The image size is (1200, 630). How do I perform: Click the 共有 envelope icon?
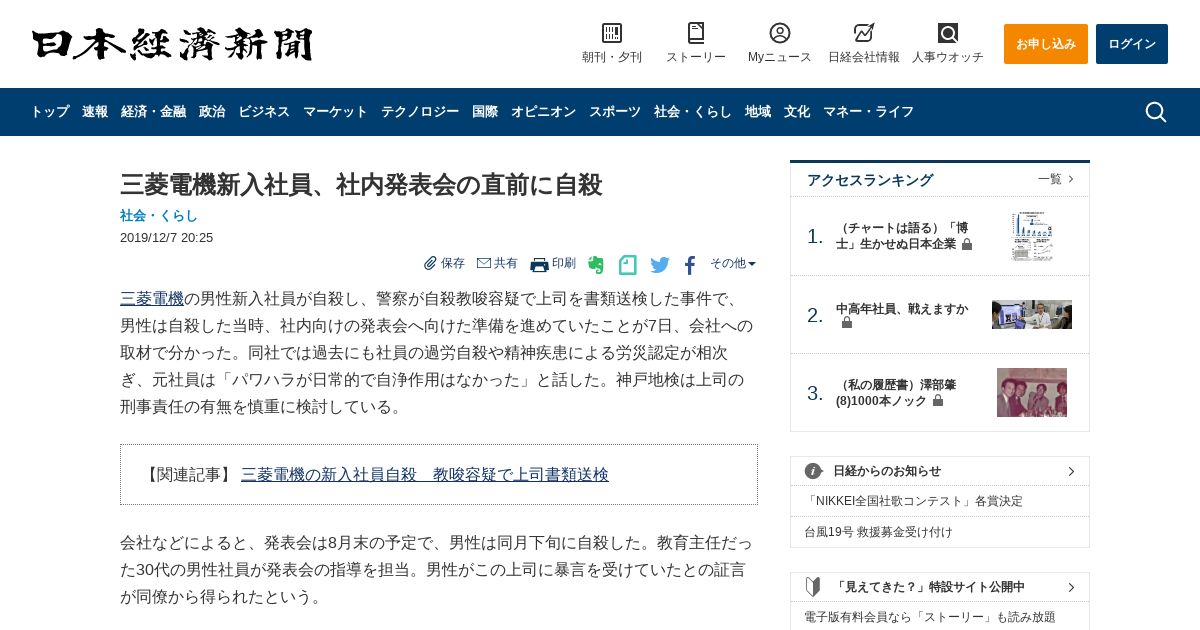click(x=484, y=263)
